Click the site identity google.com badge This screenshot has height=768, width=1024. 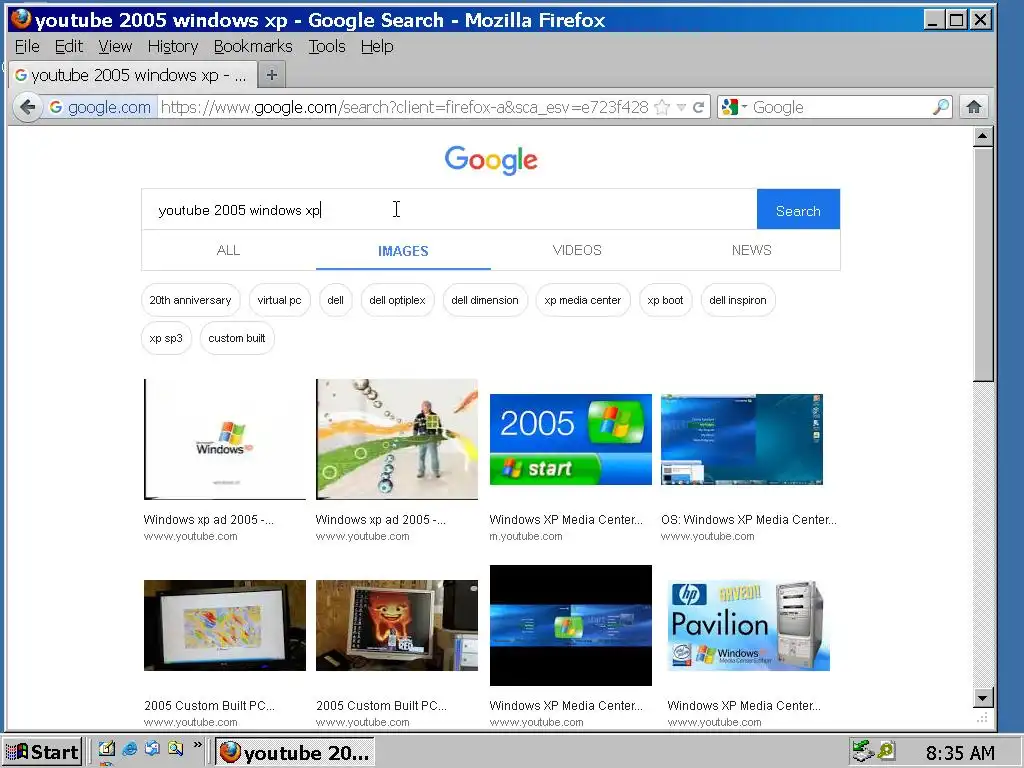pyautogui.click(x=101, y=107)
